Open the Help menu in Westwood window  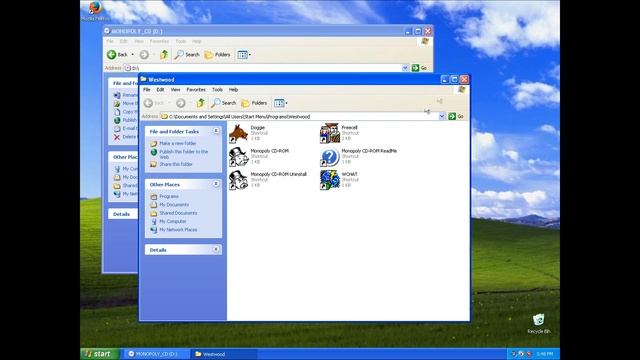(233, 89)
